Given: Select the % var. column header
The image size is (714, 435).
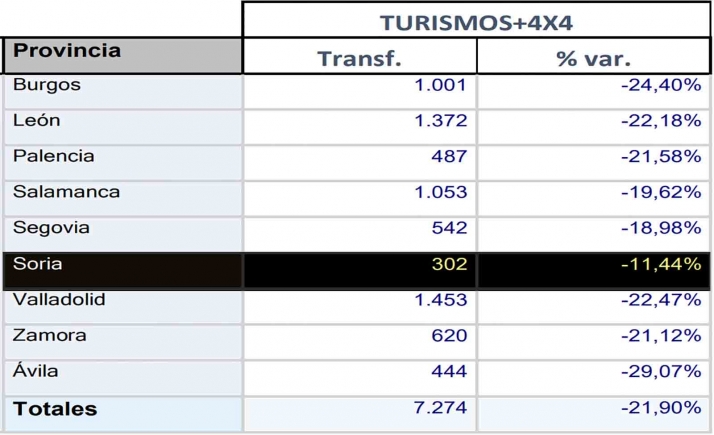Looking at the screenshot, I should 593,58.
